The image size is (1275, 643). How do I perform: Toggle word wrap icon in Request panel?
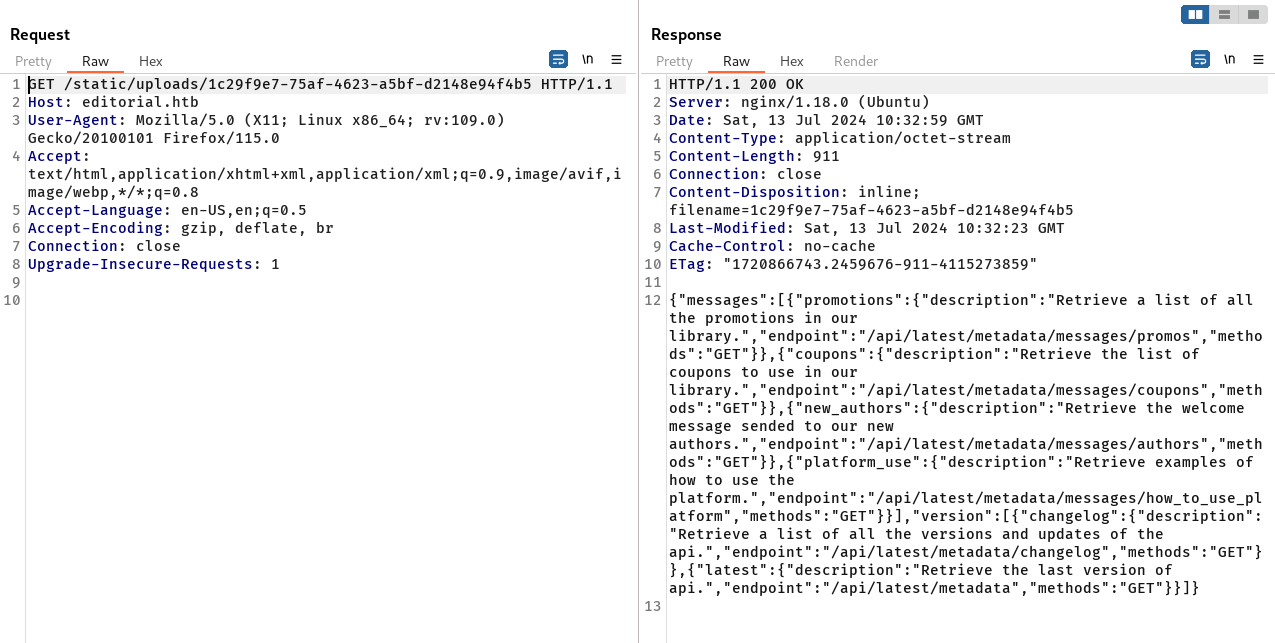point(559,60)
